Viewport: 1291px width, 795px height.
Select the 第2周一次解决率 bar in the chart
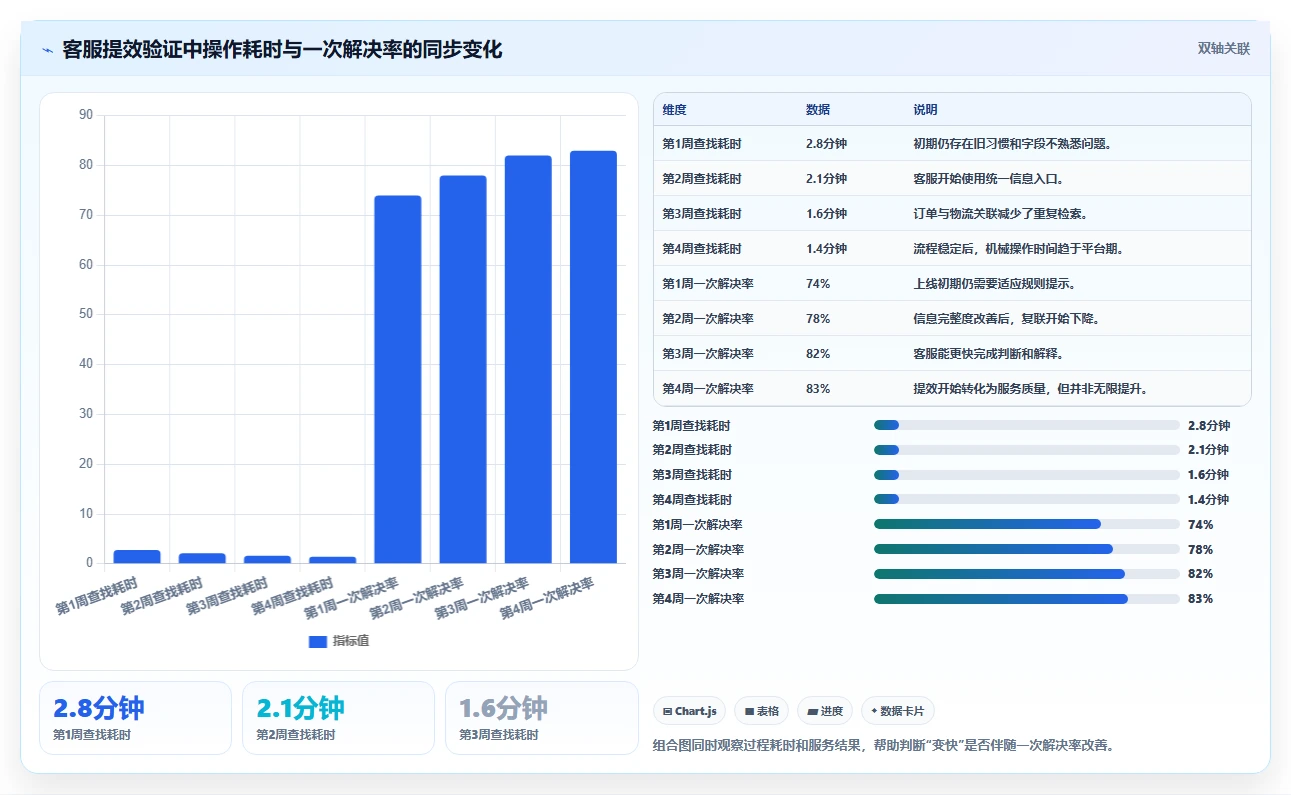pyautogui.click(x=463, y=369)
